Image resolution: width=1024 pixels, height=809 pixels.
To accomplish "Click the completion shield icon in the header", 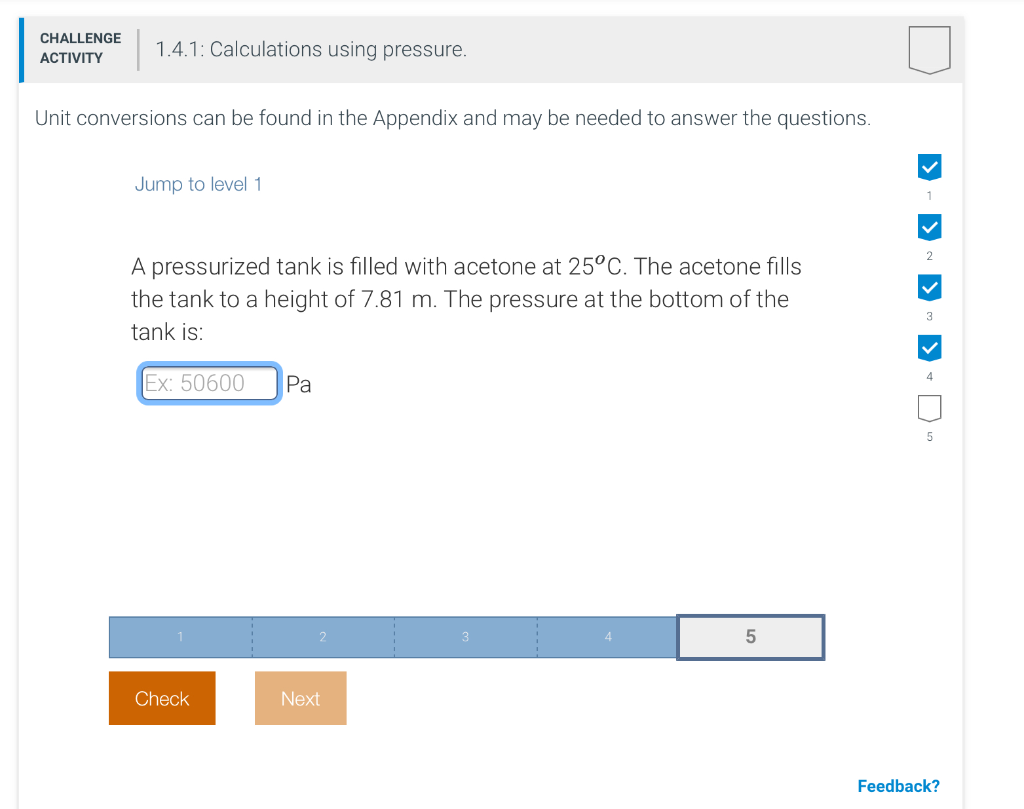I will tap(929, 48).
